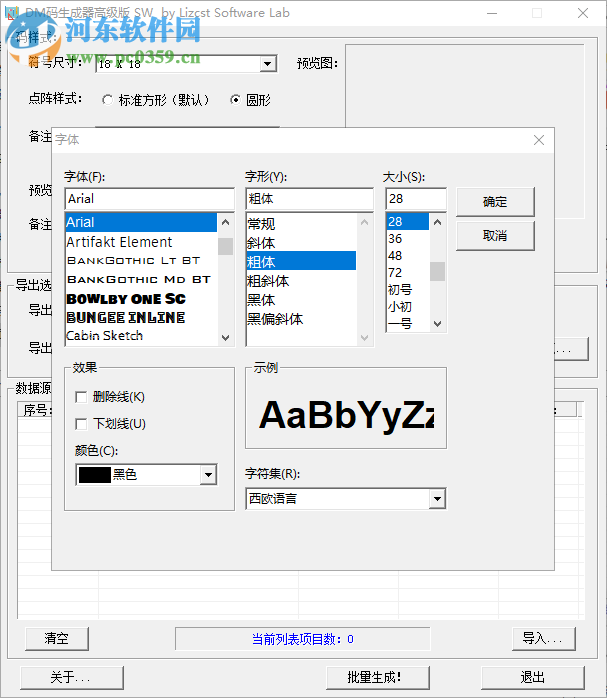Select size 初号 in size list
This screenshot has width=607, height=698.
pyautogui.click(x=408, y=289)
